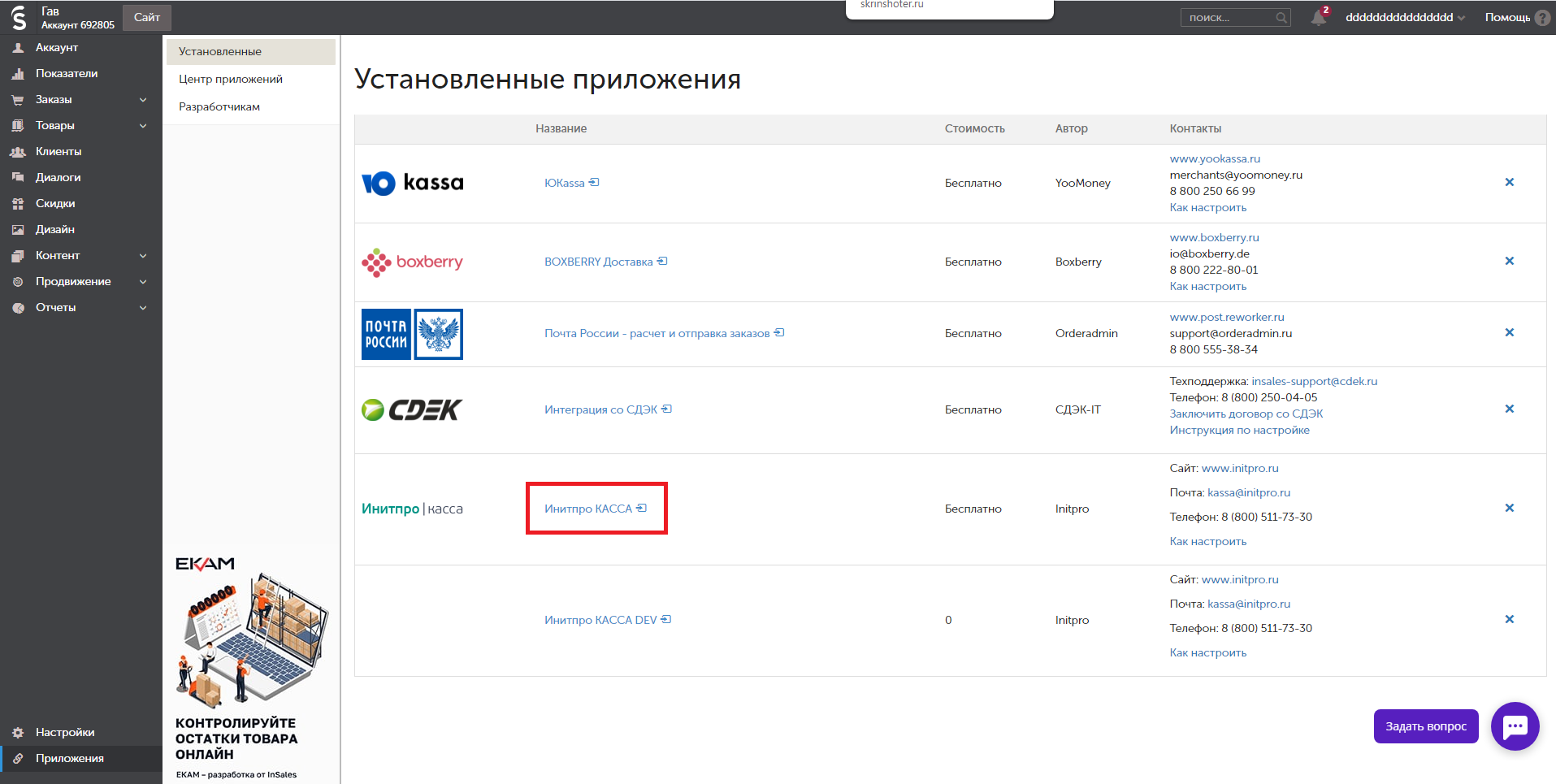Click the InSales S logo icon
The width and height of the screenshot is (1556, 784).
pyautogui.click(x=18, y=18)
